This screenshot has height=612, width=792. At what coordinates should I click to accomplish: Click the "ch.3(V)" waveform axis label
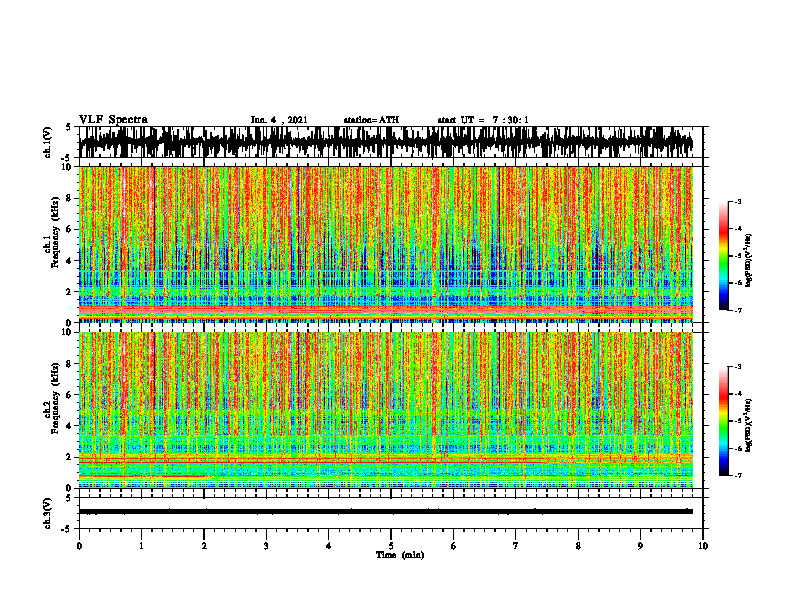[x=48, y=513]
